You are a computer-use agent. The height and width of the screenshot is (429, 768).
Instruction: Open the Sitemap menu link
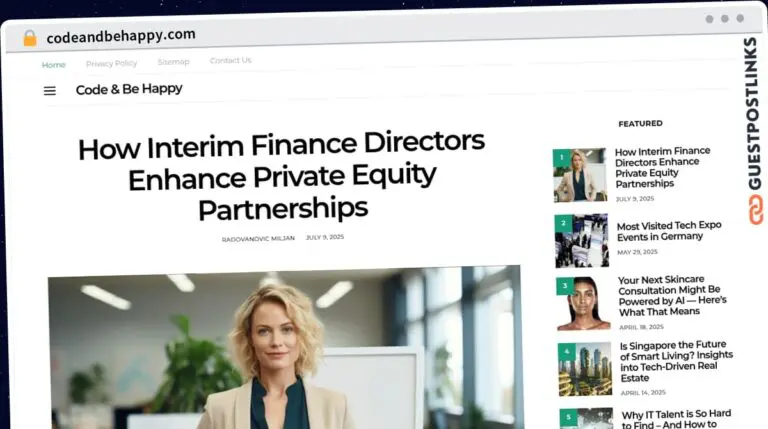pos(173,62)
